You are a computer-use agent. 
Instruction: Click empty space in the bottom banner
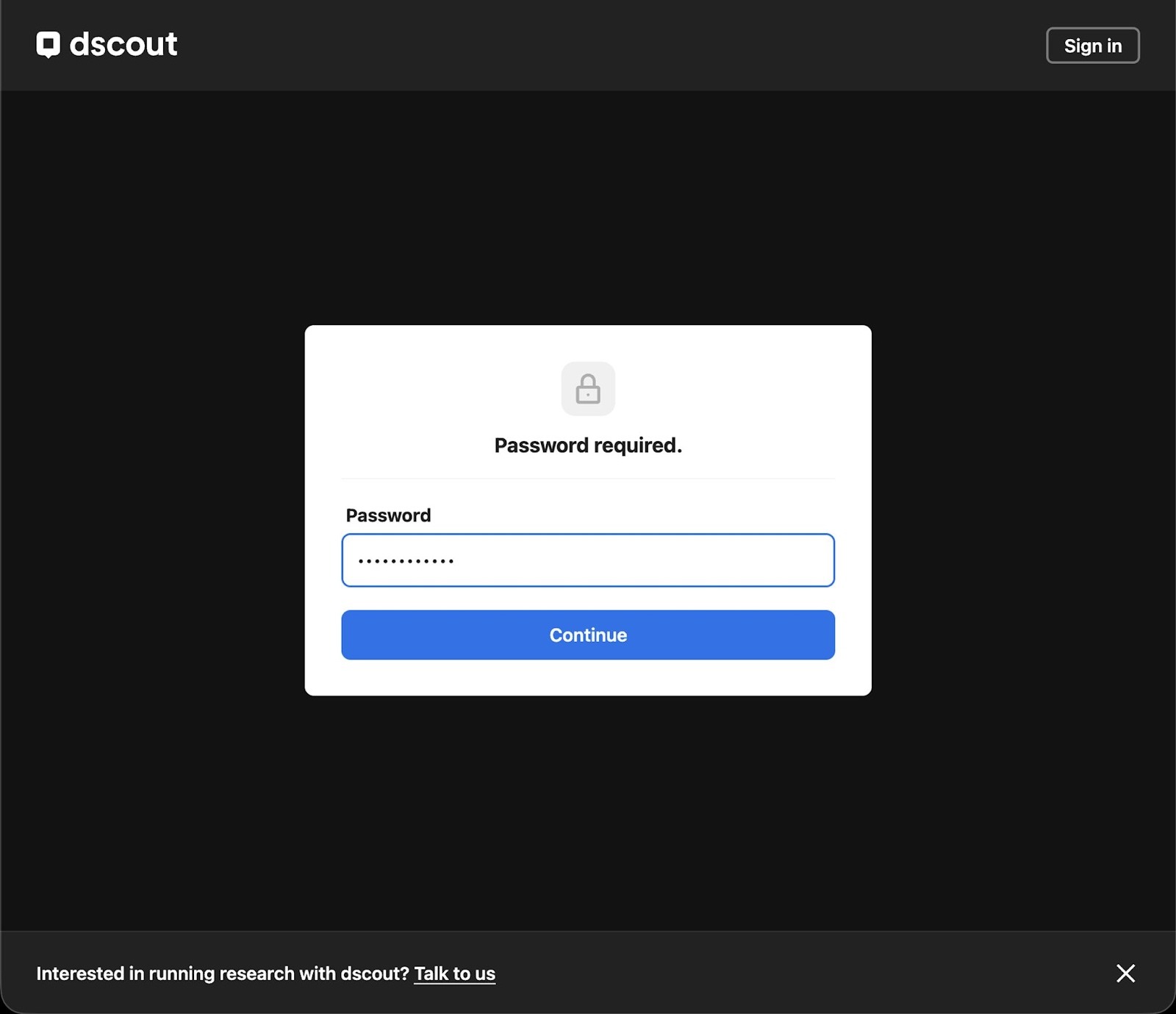point(808,974)
